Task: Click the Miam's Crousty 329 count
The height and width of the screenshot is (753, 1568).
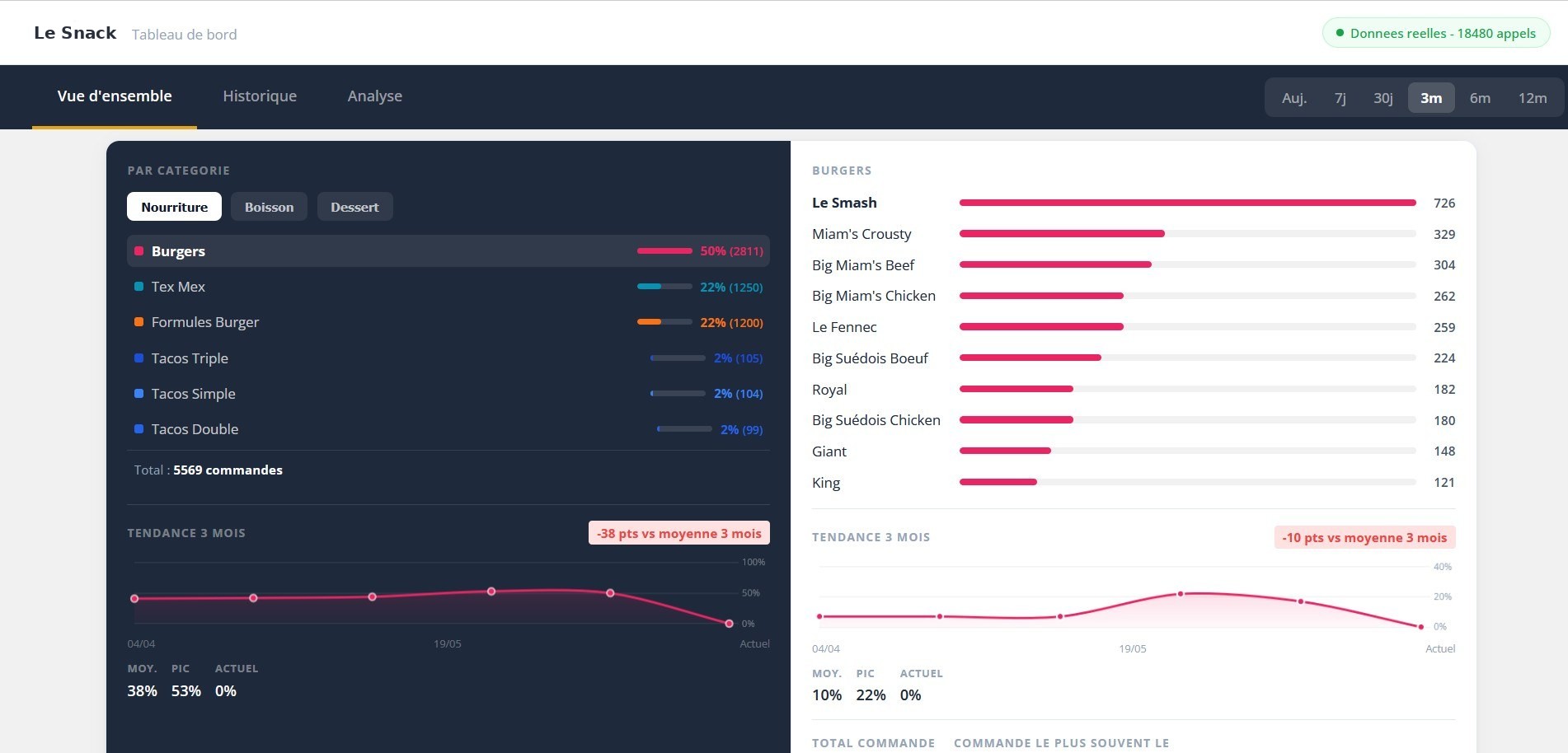Action: pyautogui.click(x=1444, y=234)
